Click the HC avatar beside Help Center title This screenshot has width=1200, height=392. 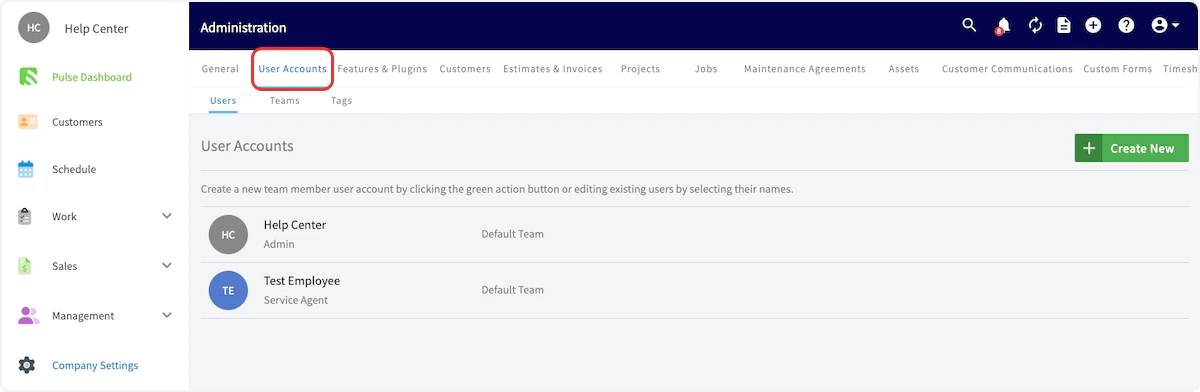[x=34, y=28]
